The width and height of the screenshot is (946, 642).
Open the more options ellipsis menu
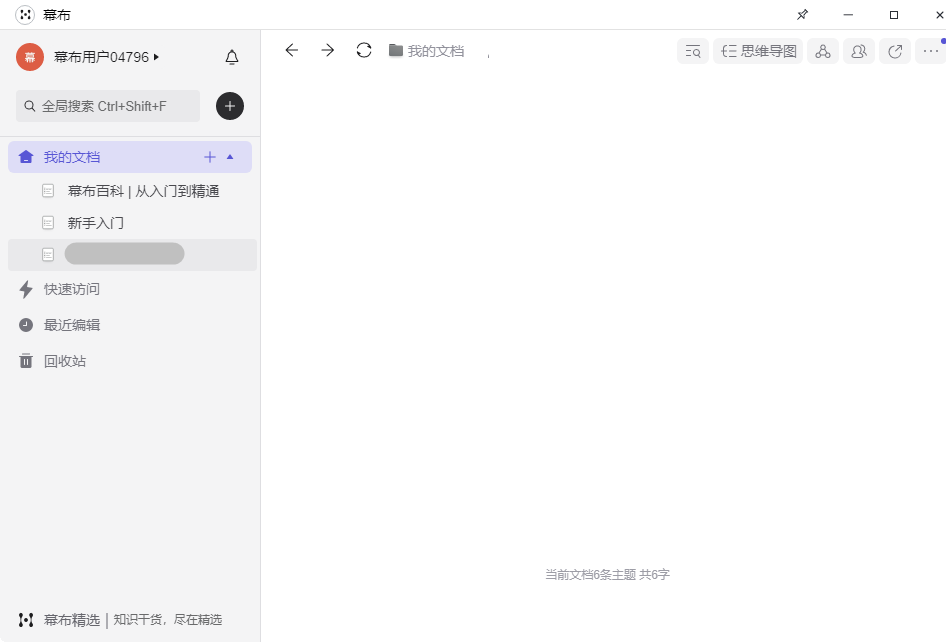tap(931, 51)
